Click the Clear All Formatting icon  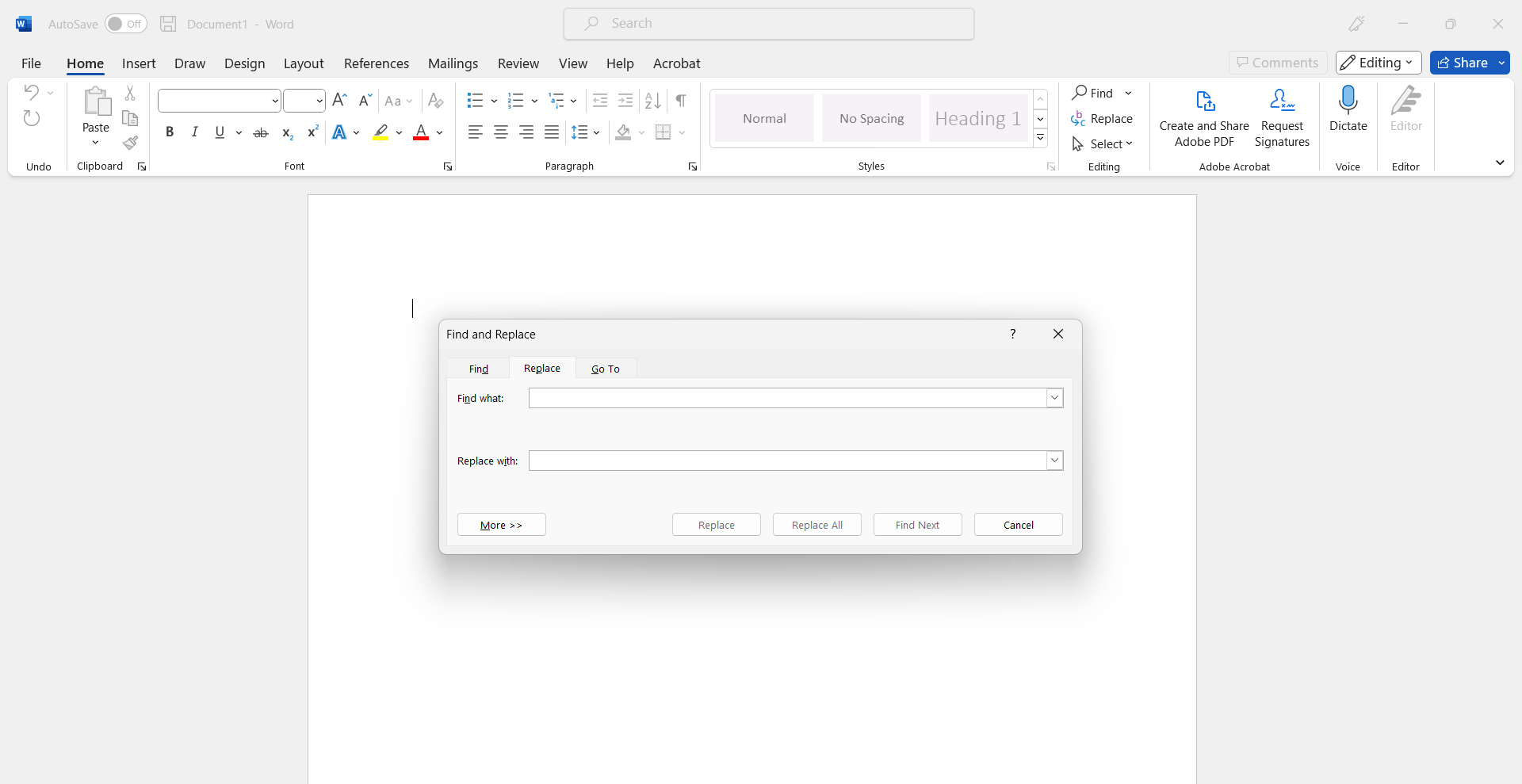[435, 101]
